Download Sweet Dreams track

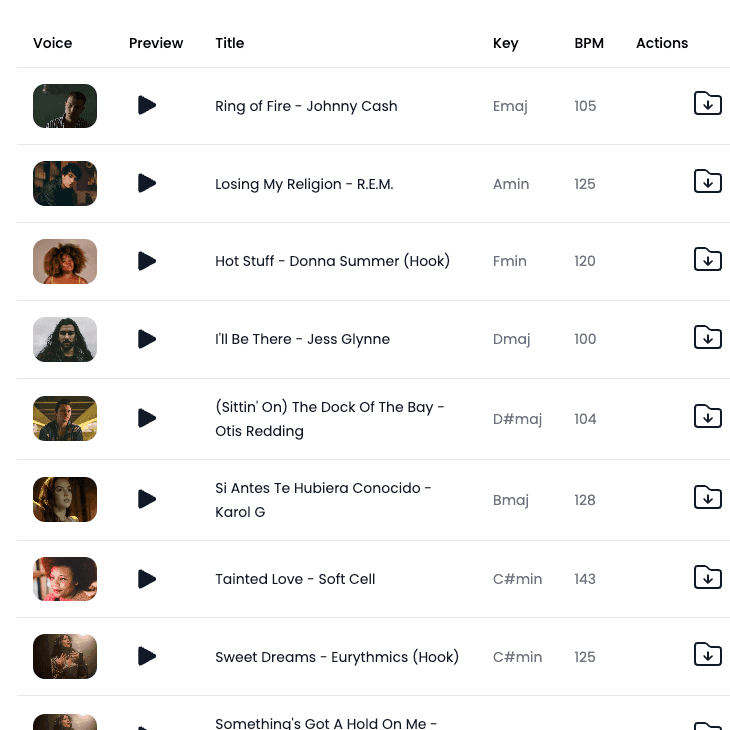708,654
